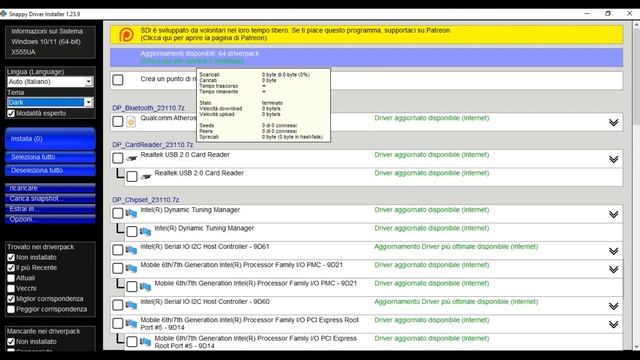Click Informazioni sul Sistema panel
640x360 pixels.
pyautogui.click(x=50, y=42)
